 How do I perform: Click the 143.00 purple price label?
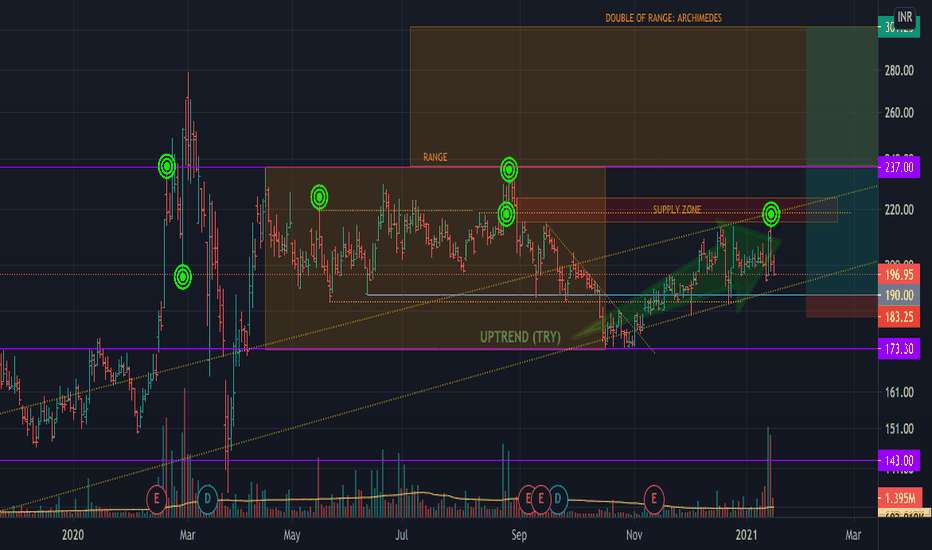click(x=899, y=460)
